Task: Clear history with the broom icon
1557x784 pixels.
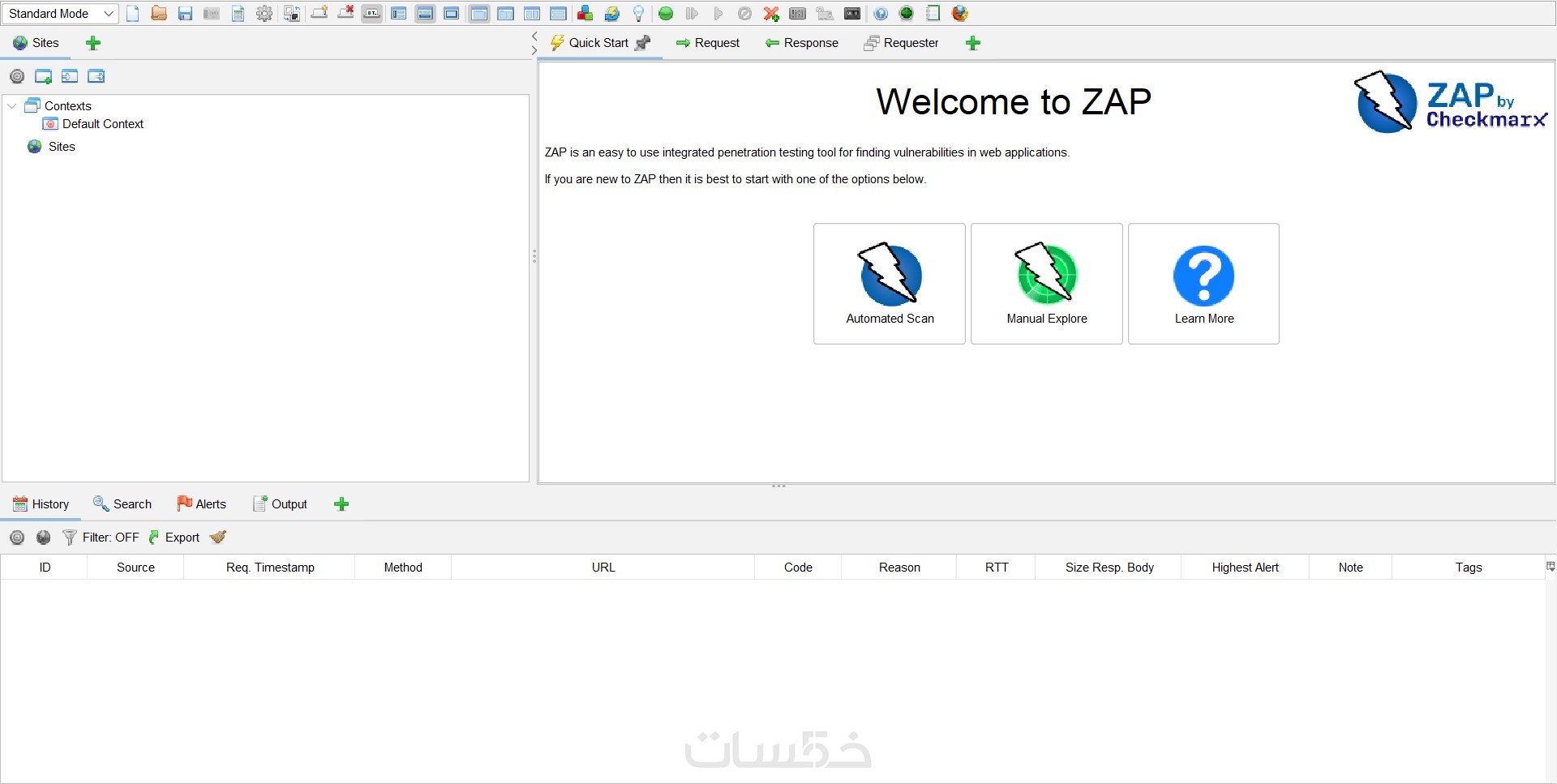Action: tap(218, 538)
